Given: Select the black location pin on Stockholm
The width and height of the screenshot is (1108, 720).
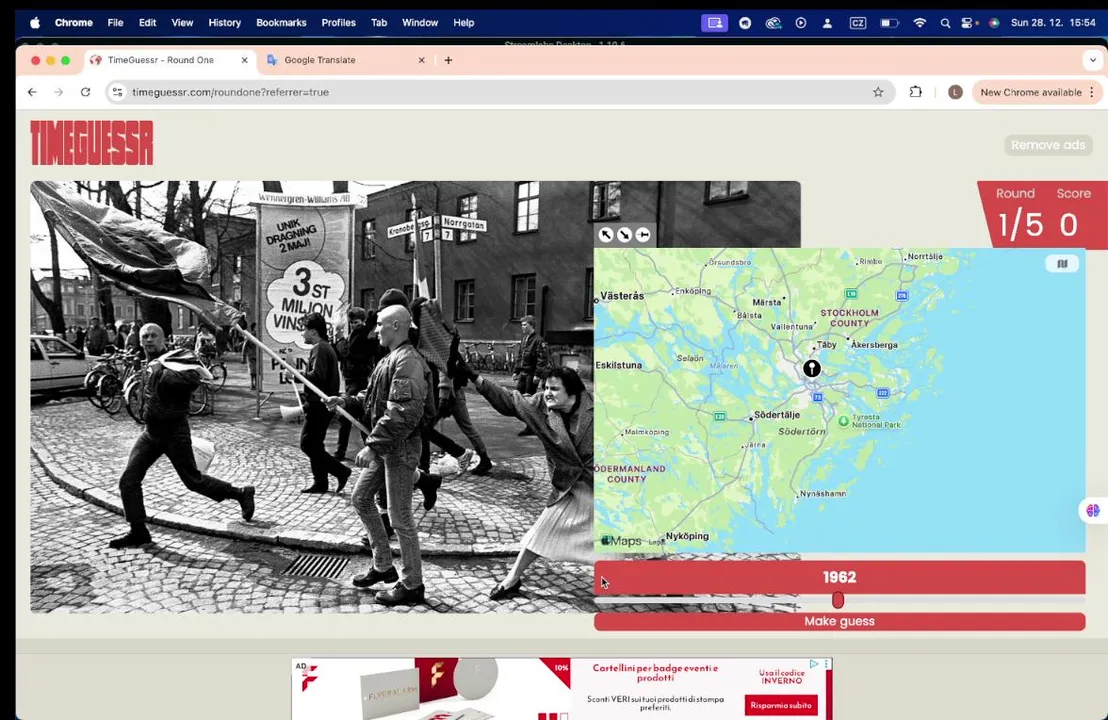Looking at the screenshot, I should coord(812,368).
